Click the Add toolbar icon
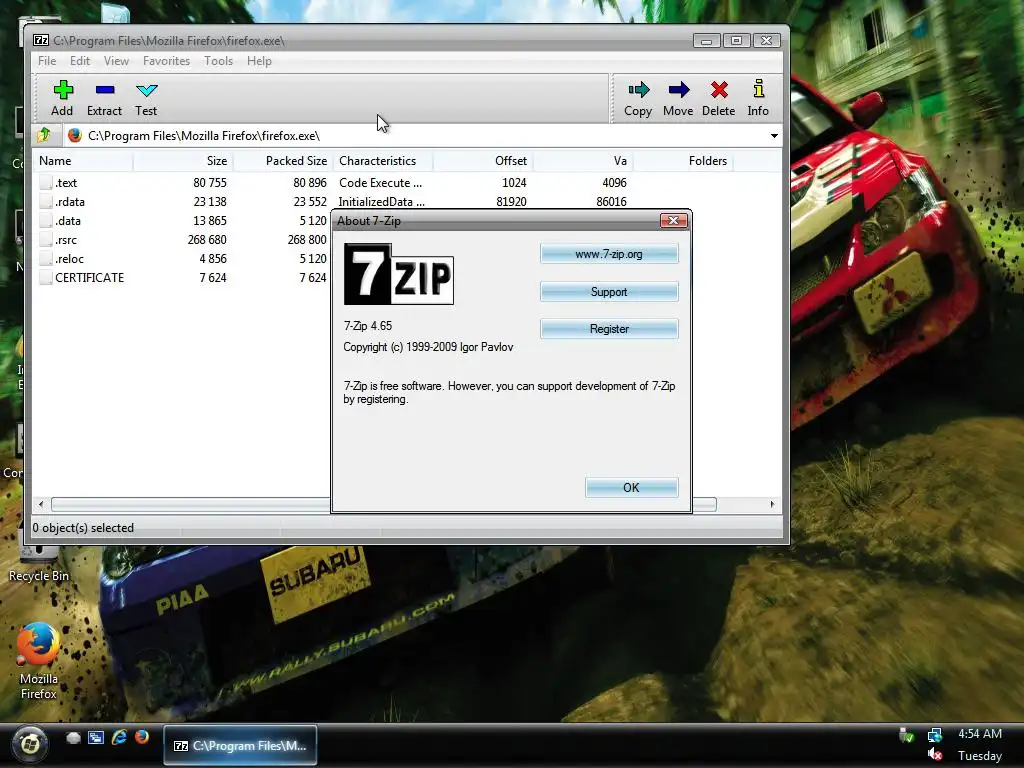This screenshot has width=1024, height=768. coord(63,90)
